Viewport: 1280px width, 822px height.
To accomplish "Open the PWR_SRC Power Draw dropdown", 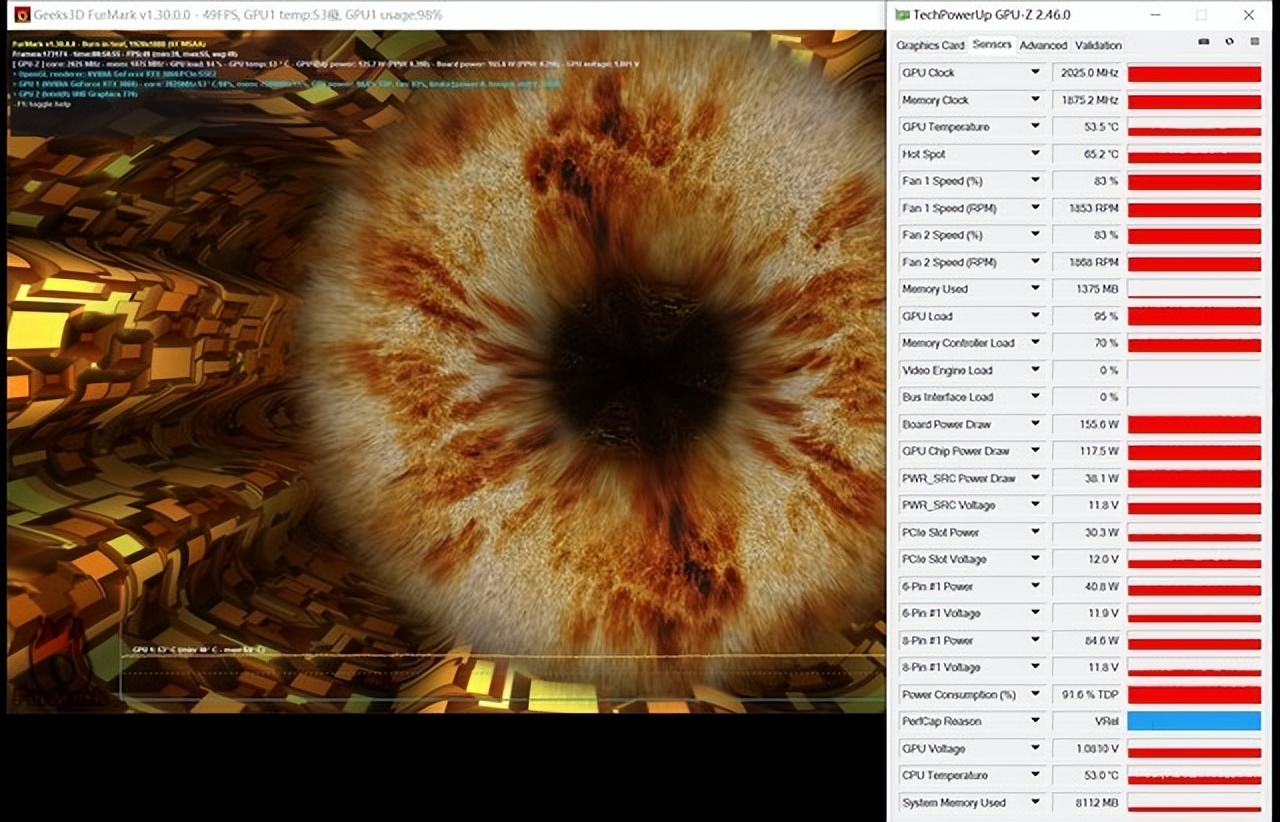I will click(x=1035, y=478).
